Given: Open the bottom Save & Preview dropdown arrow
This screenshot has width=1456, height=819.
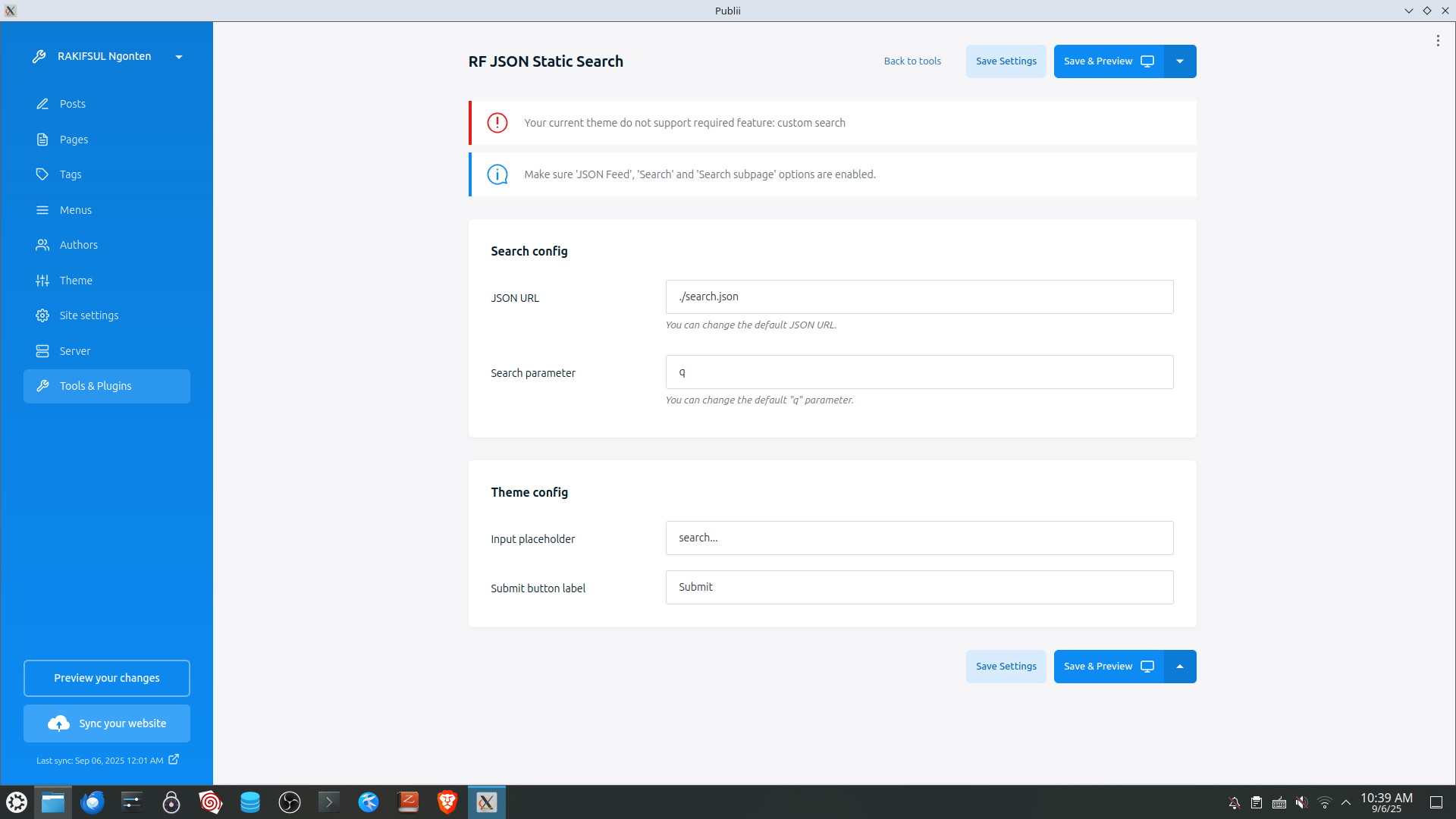Looking at the screenshot, I should click(x=1180, y=667).
